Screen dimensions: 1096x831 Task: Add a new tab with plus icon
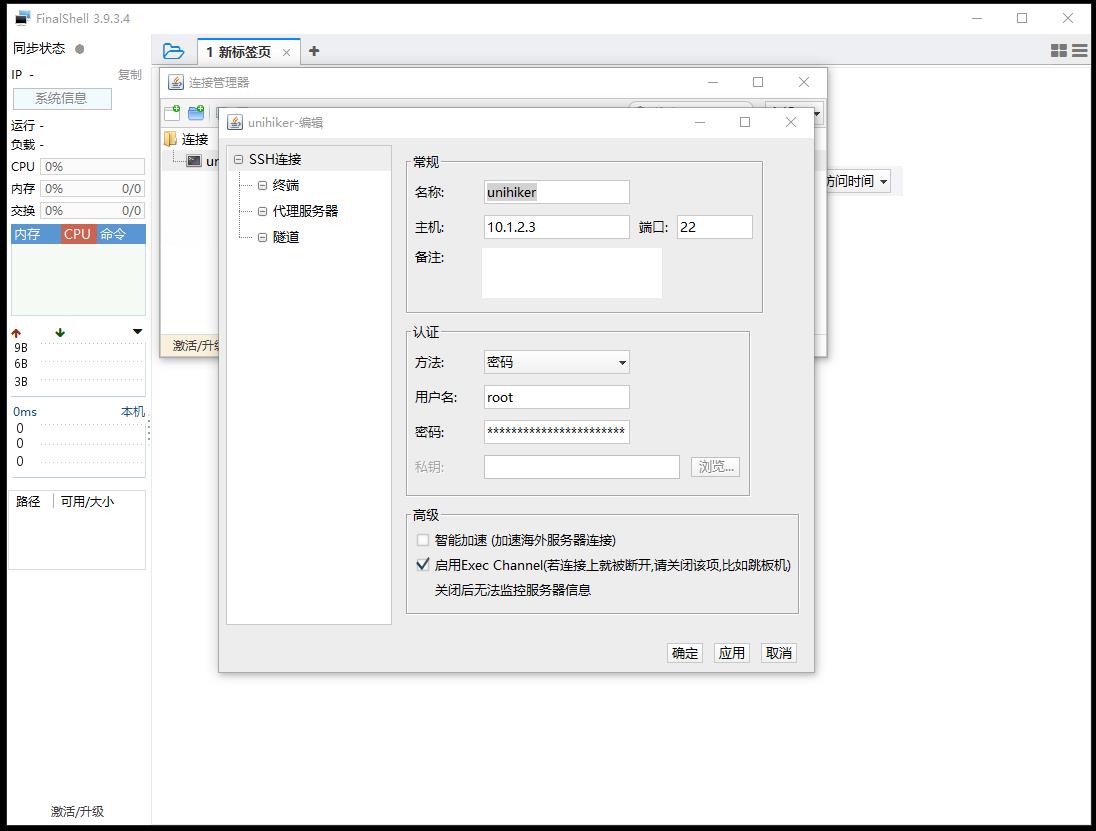click(x=314, y=51)
